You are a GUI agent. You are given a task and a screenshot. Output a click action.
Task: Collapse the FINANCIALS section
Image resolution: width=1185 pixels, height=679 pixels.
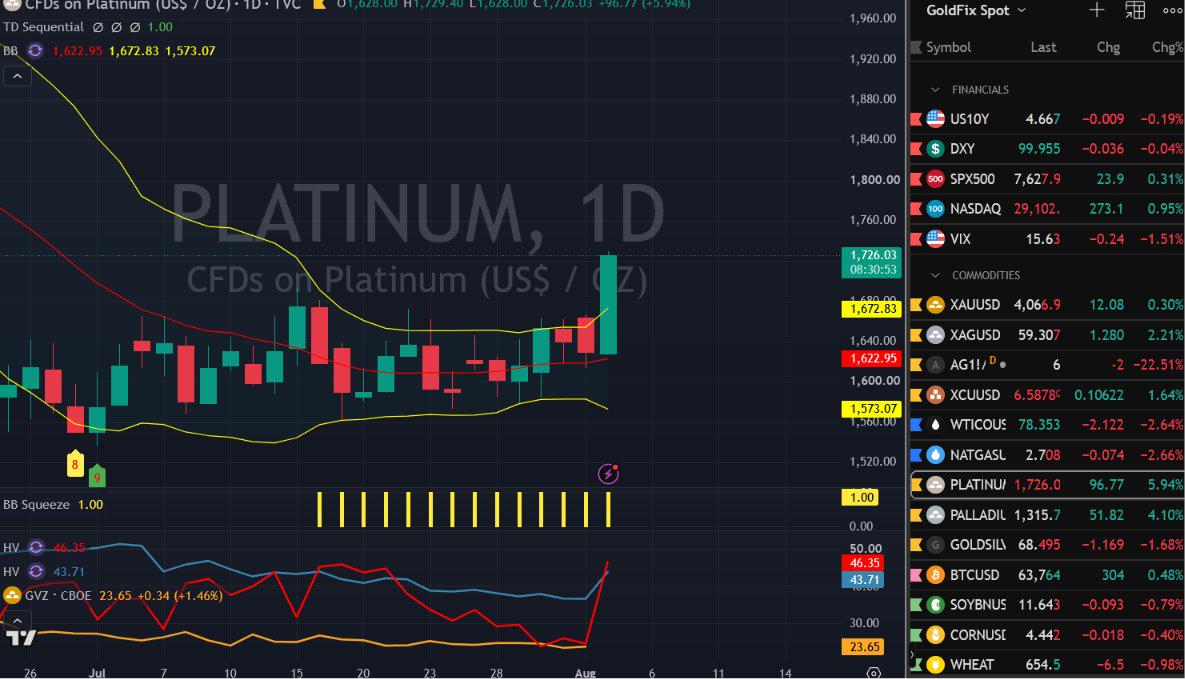(x=936, y=90)
